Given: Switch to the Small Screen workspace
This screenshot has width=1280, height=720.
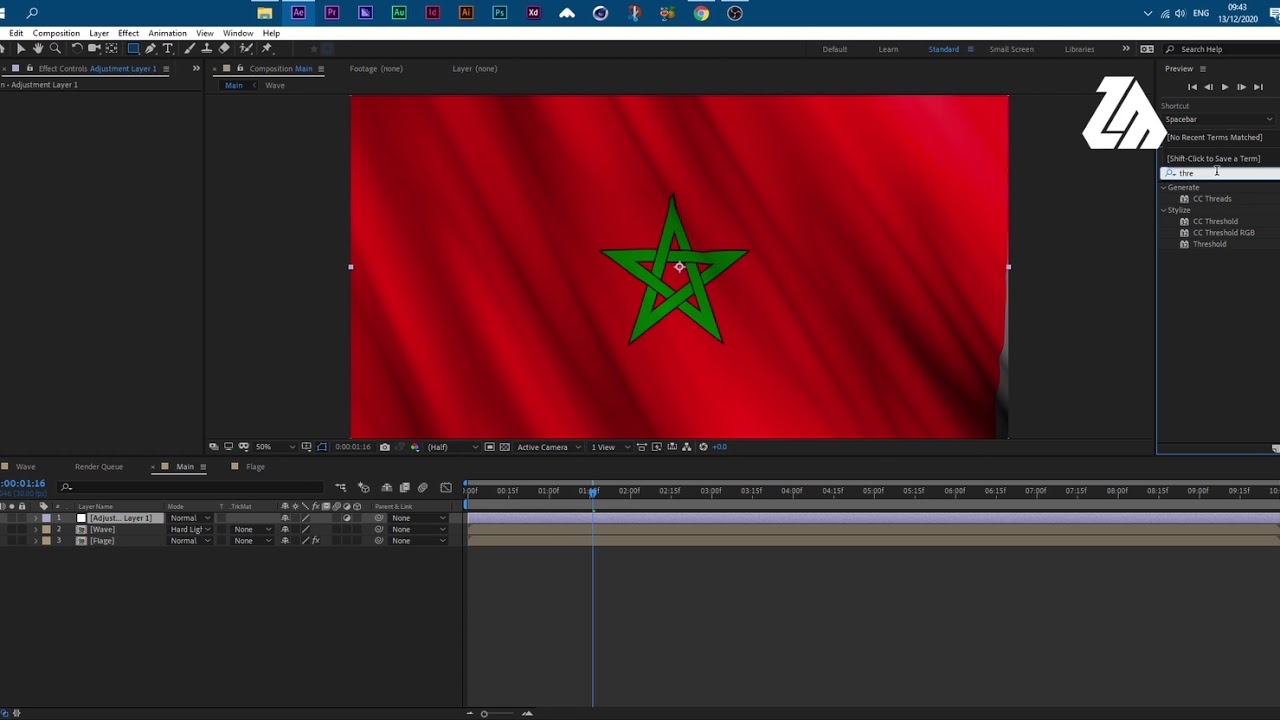Looking at the screenshot, I should tap(1011, 49).
